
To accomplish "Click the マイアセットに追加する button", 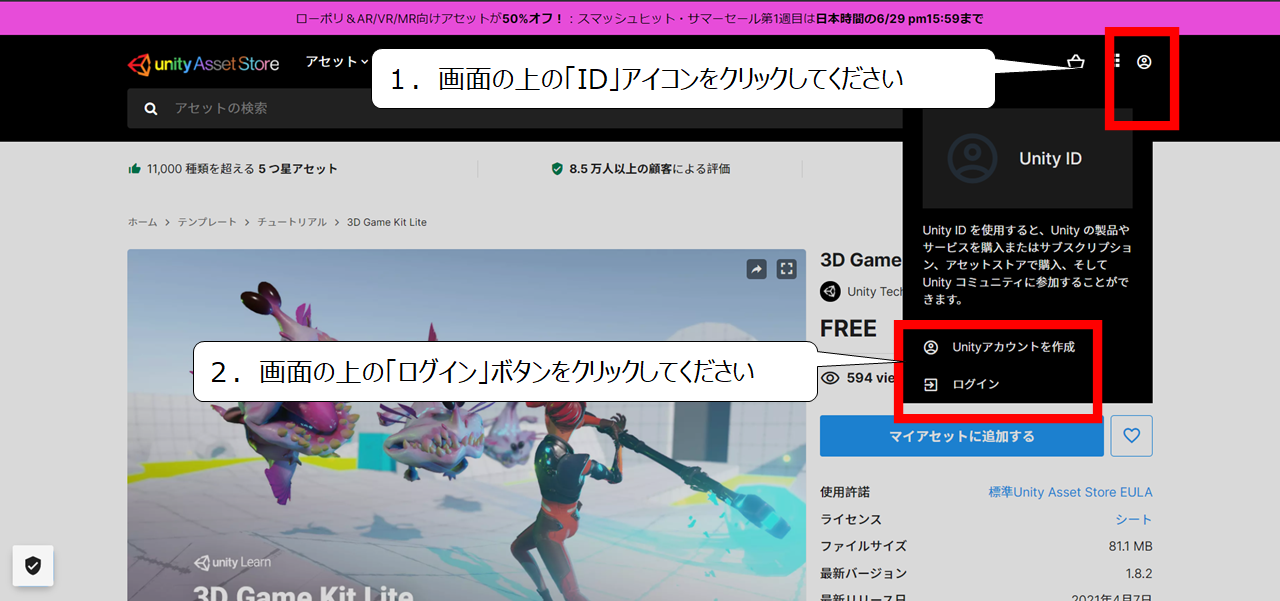I will point(962,436).
